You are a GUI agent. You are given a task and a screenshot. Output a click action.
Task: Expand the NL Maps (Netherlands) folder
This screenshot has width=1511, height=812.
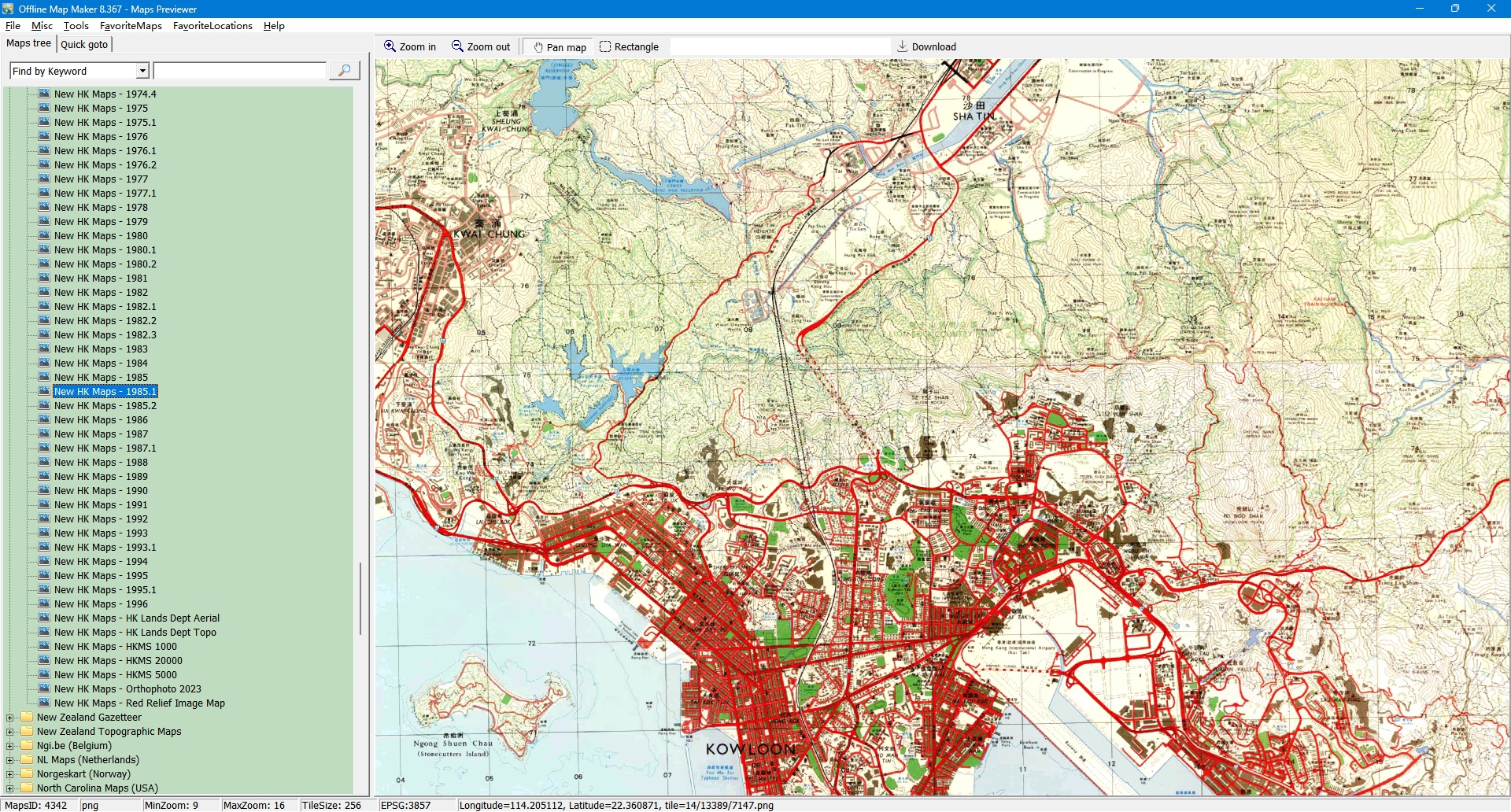click(10, 760)
